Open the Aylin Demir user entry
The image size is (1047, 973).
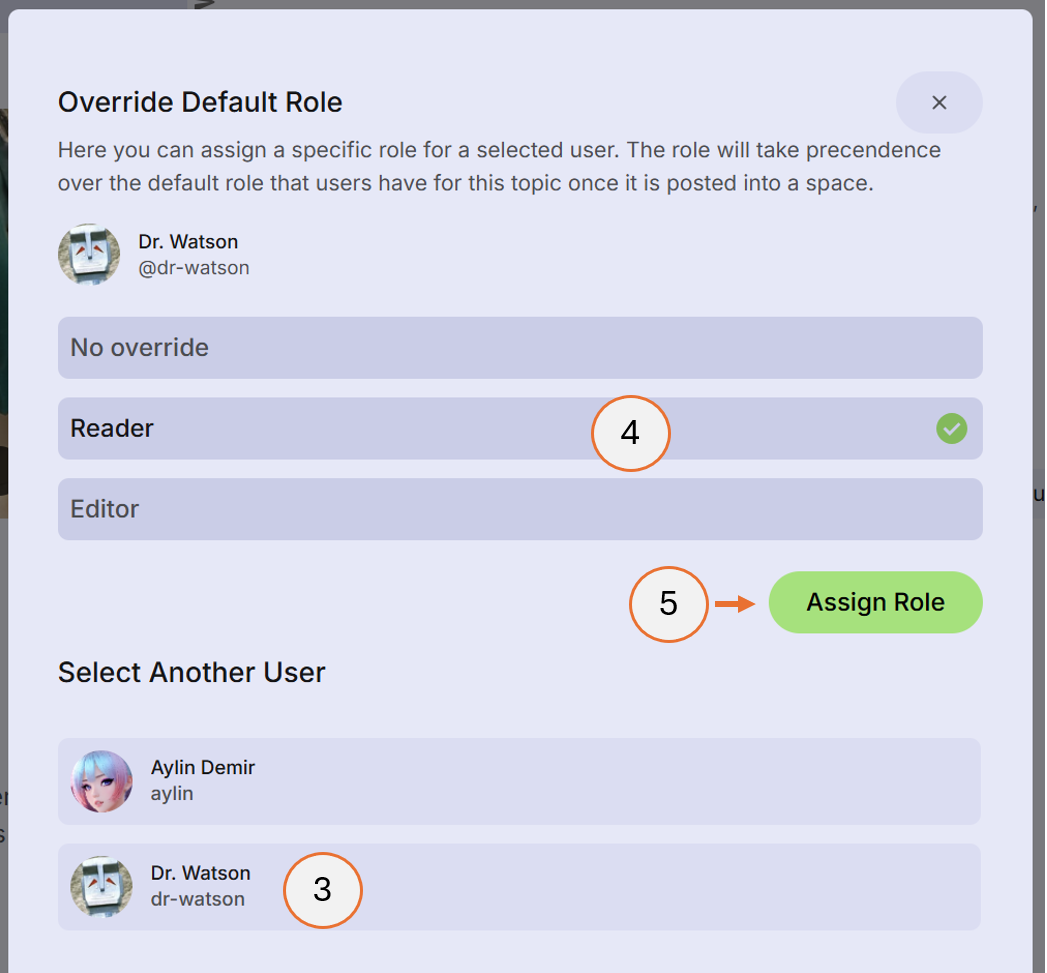pos(520,780)
